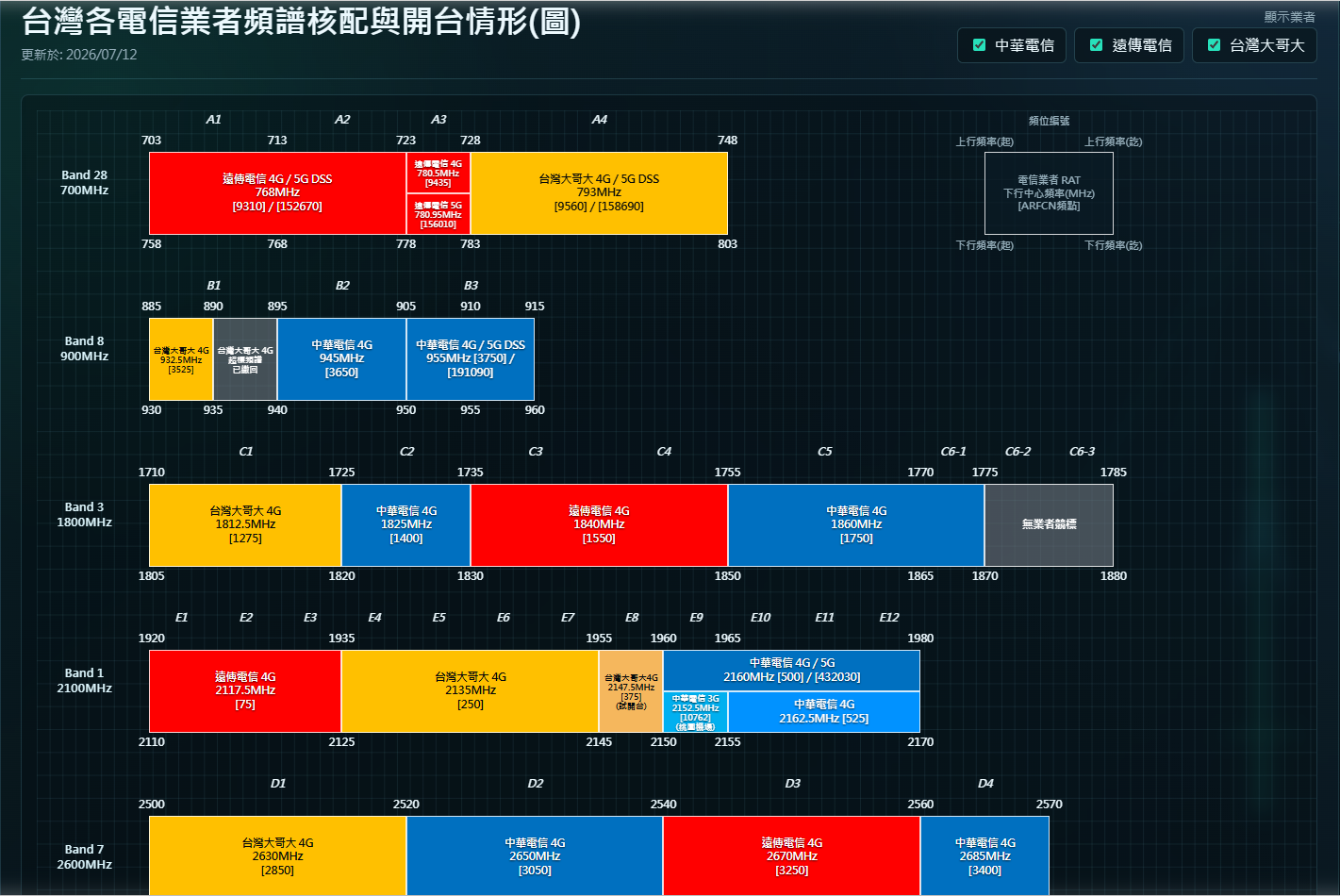
Task: Select 台灣大哥大 4G 2147.5MHz block
Action: pos(631,691)
